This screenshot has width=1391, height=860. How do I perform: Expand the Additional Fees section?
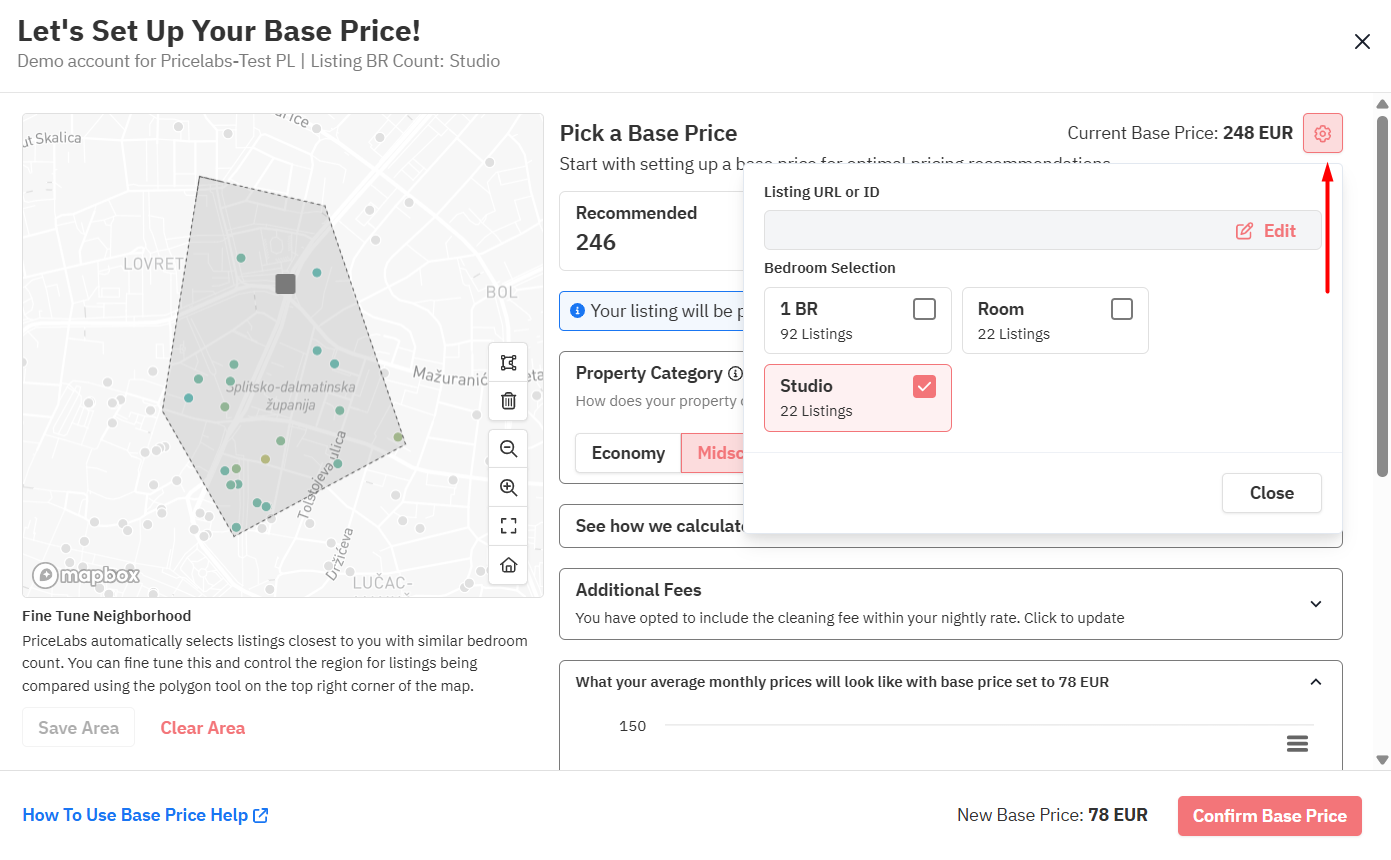point(1315,604)
